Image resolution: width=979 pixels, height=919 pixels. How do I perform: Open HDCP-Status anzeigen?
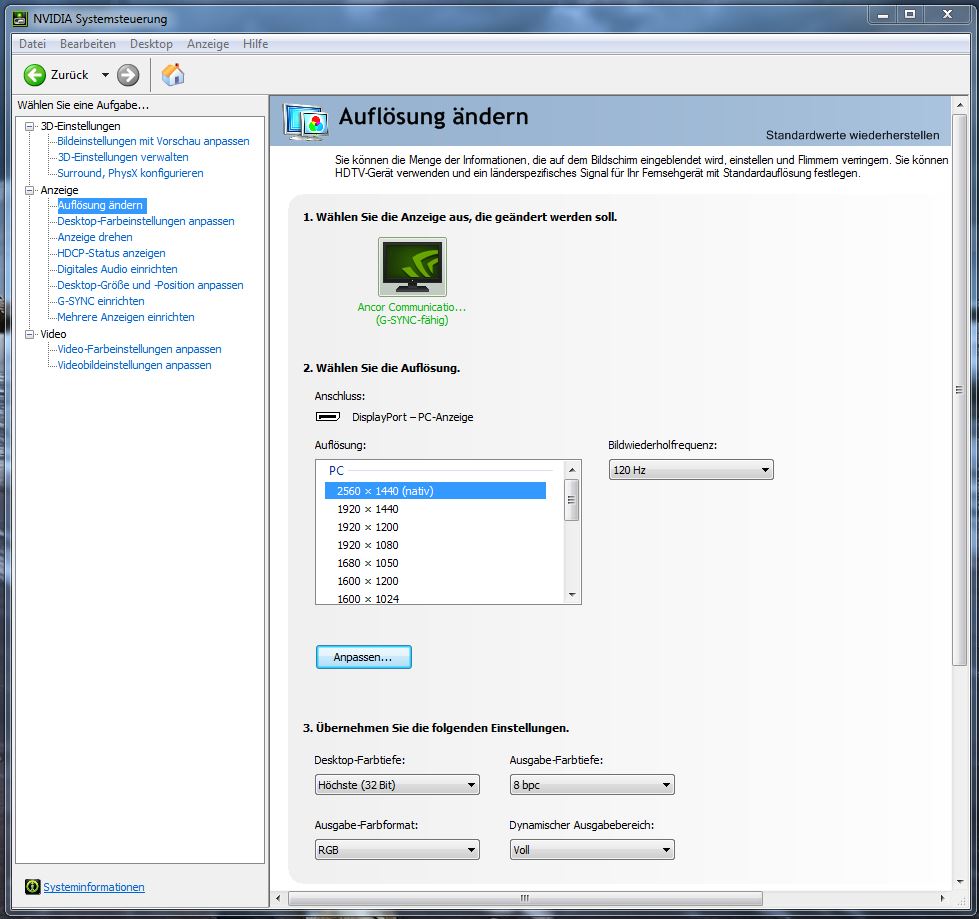click(x=111, y=253)
